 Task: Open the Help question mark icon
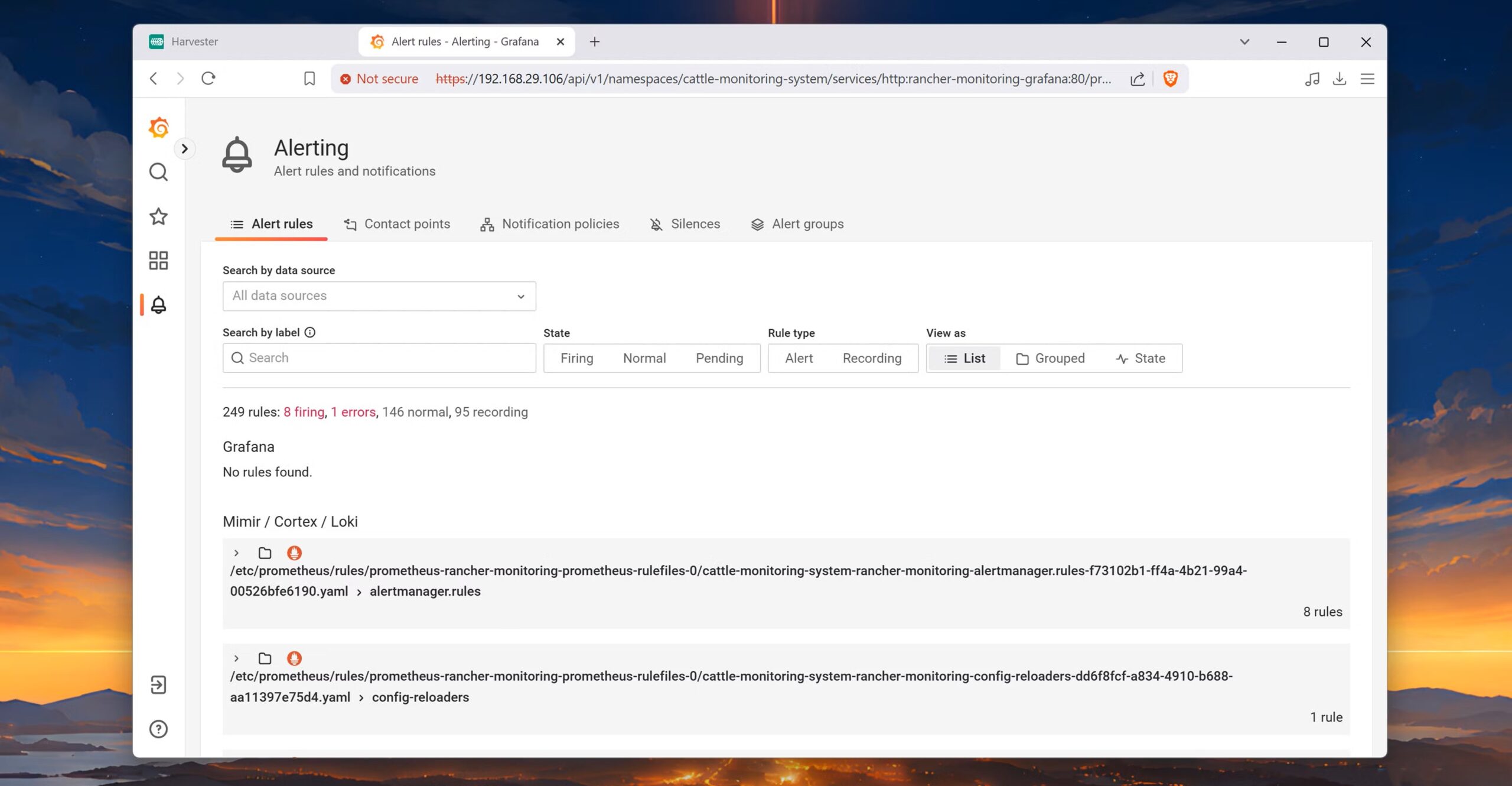[x=158, y=729]
